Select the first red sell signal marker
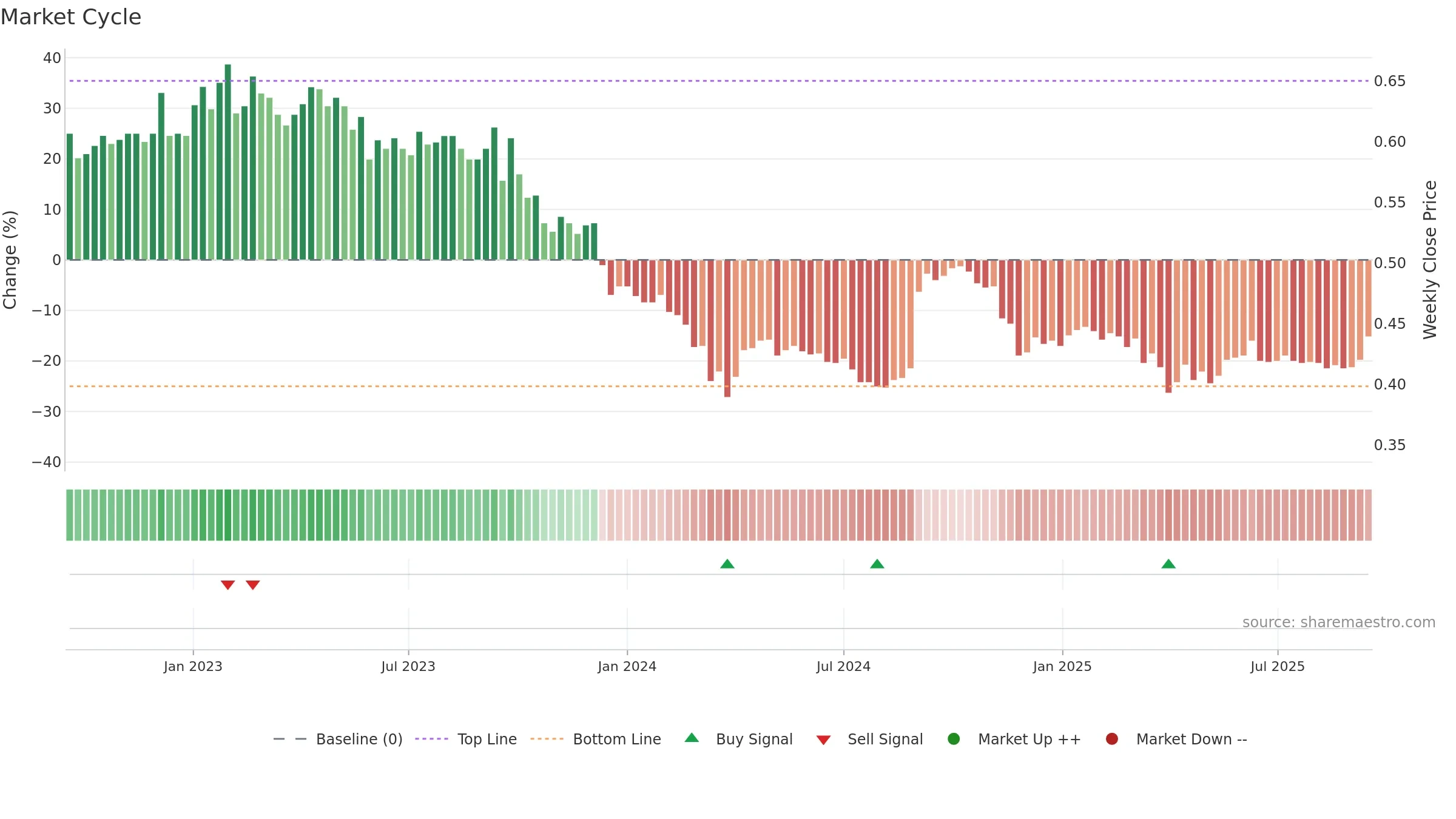 click(227, 585)
